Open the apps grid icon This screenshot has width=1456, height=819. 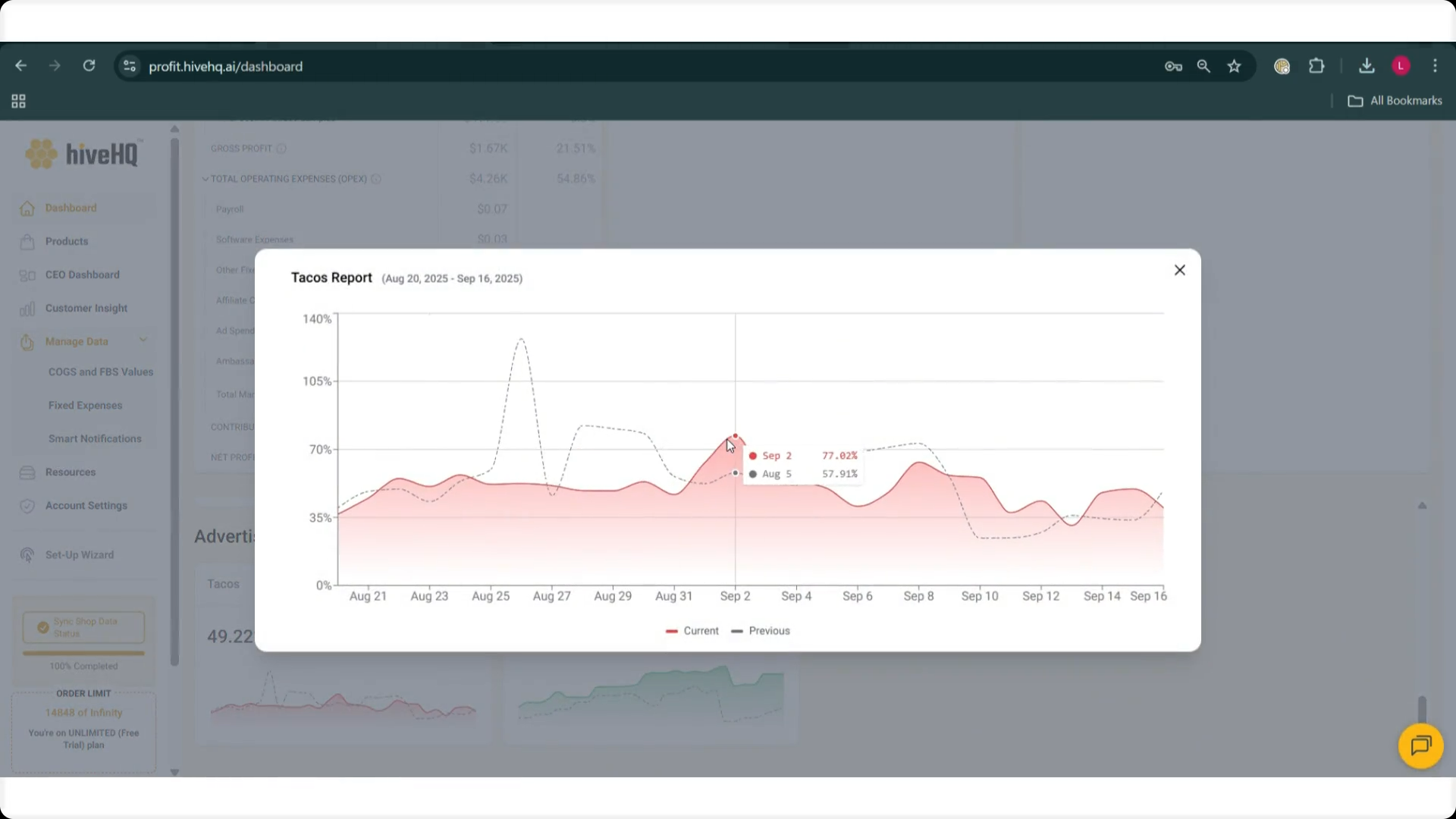click(19, 101)
